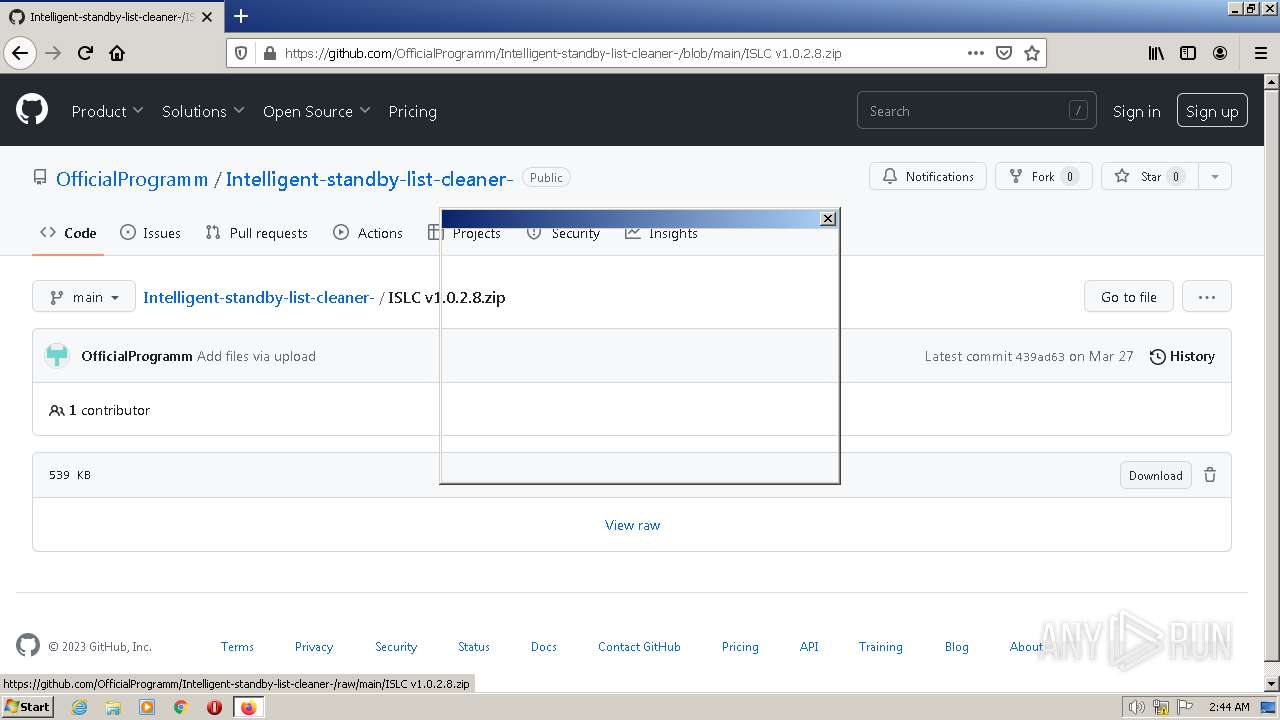Open the Insights tab
This screenshot has height=720, width=1280.
coord(661,233)
